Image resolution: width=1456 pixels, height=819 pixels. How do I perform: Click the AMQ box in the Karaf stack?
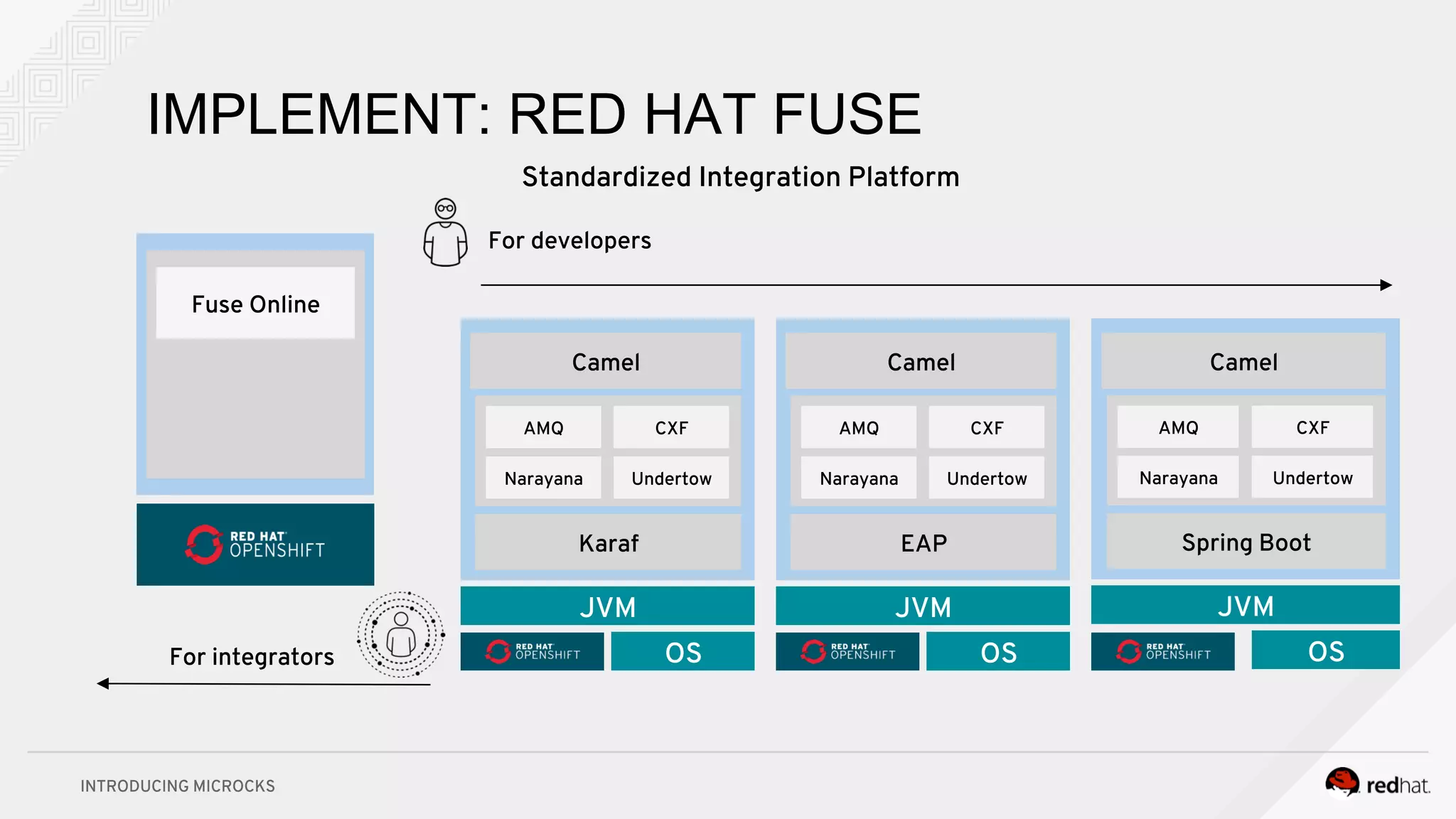pyautogui.click(x=543, y=428)
